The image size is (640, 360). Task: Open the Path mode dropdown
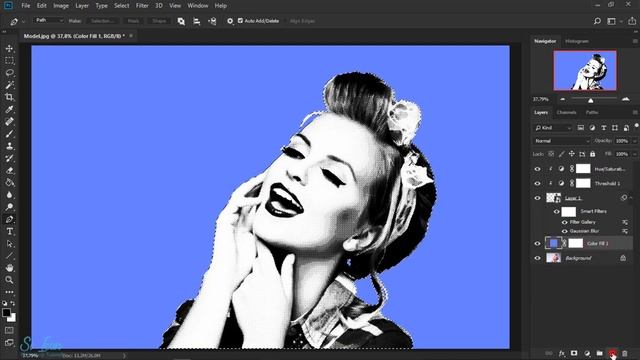pyautogui.click(x=48, y=20)
